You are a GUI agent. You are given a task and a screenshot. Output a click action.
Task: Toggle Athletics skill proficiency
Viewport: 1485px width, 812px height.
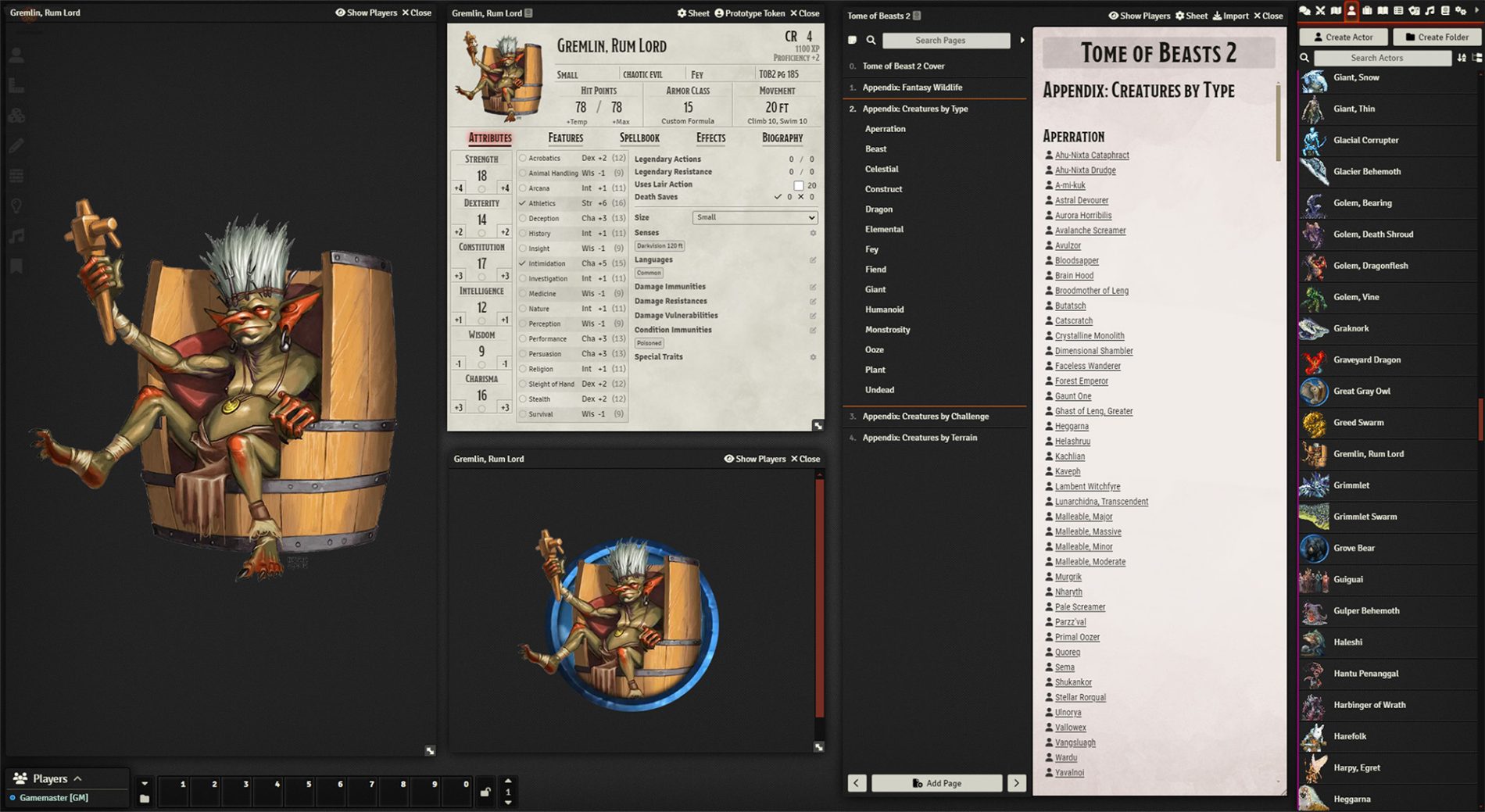[523, 203]
